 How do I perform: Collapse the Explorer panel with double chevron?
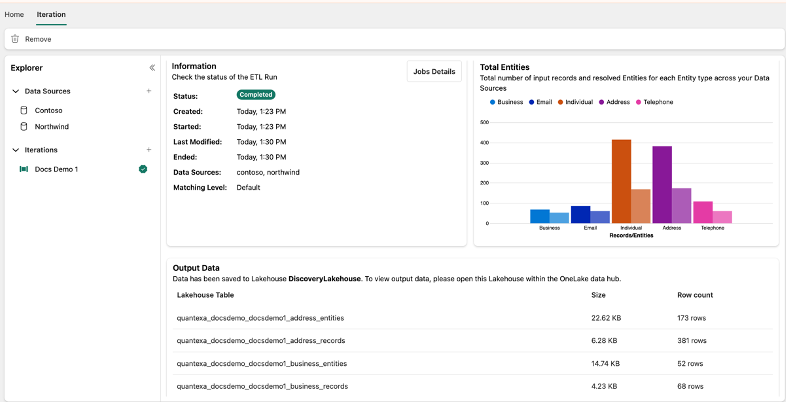tap(152, 68)
